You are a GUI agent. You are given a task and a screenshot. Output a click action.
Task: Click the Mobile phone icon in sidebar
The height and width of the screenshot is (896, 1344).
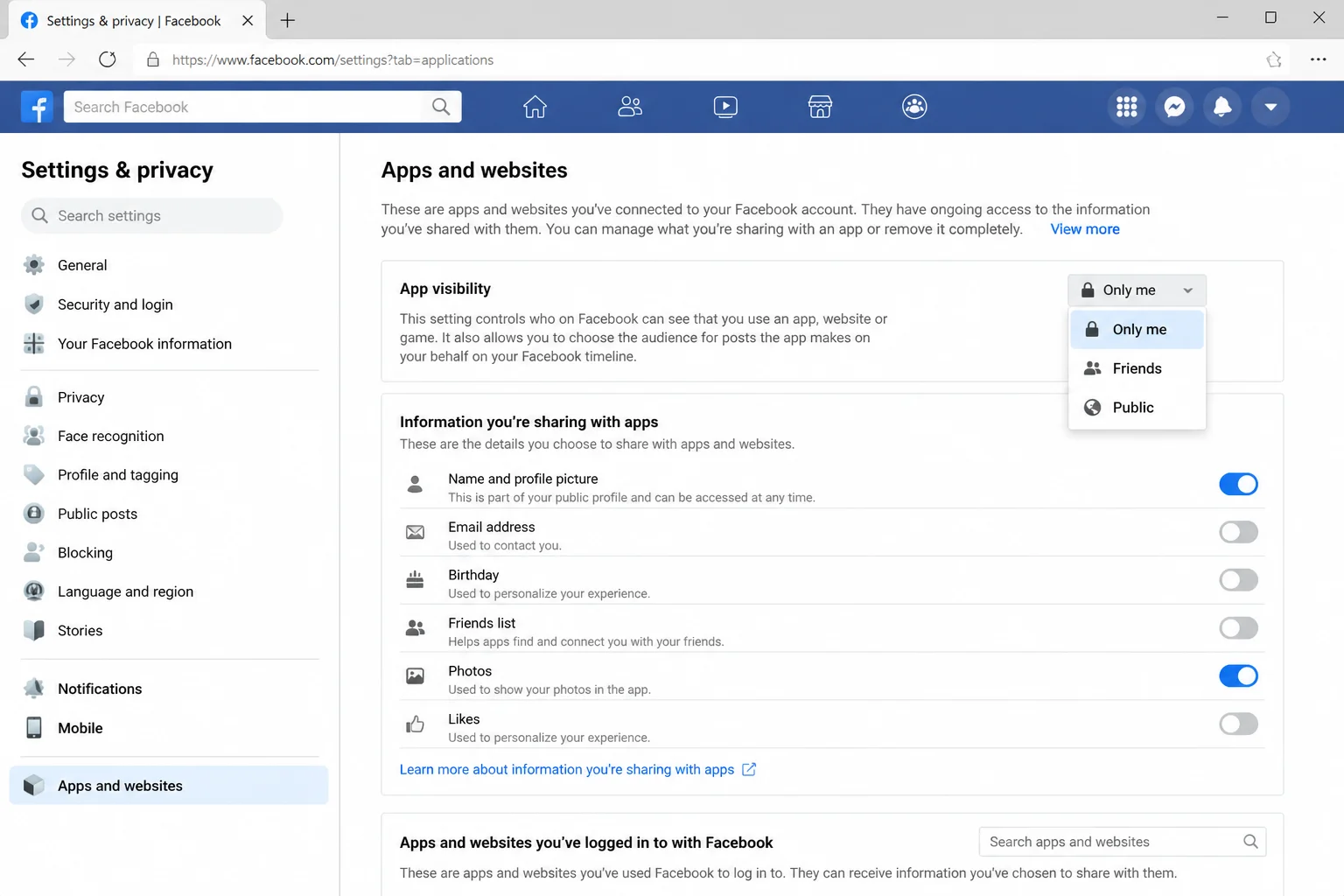coord(34,728)
